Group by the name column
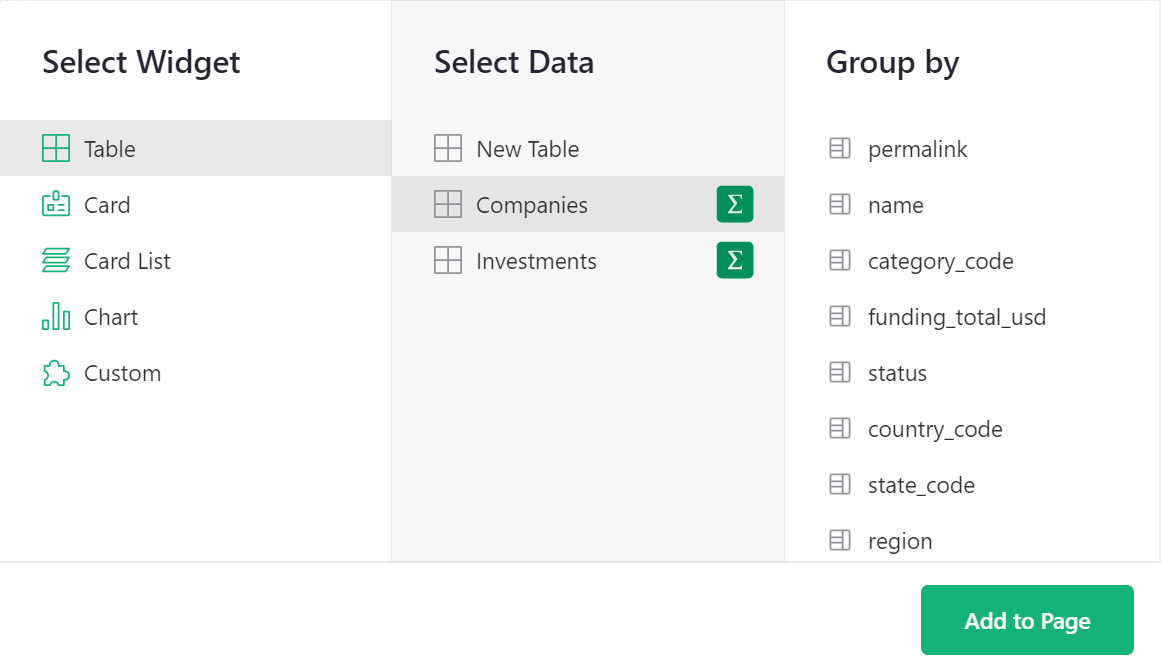 pos(895,205)
